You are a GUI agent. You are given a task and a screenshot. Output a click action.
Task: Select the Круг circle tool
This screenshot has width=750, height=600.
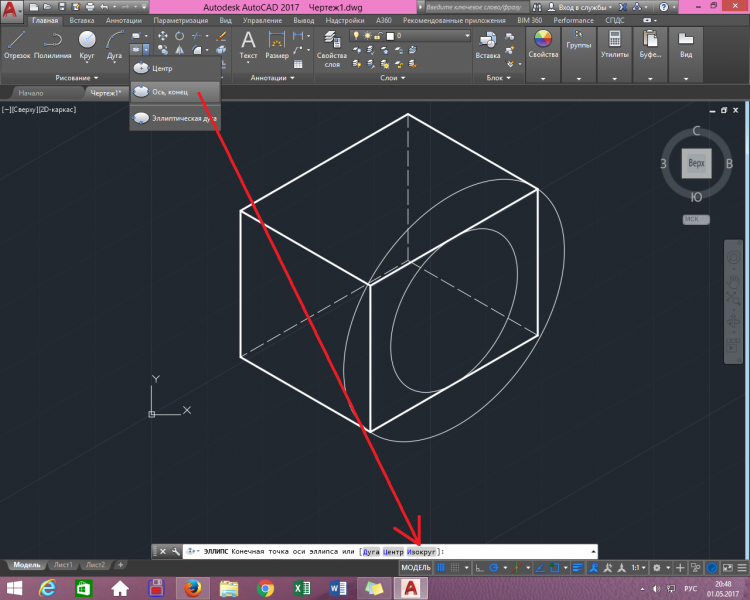tap(87, 45)
